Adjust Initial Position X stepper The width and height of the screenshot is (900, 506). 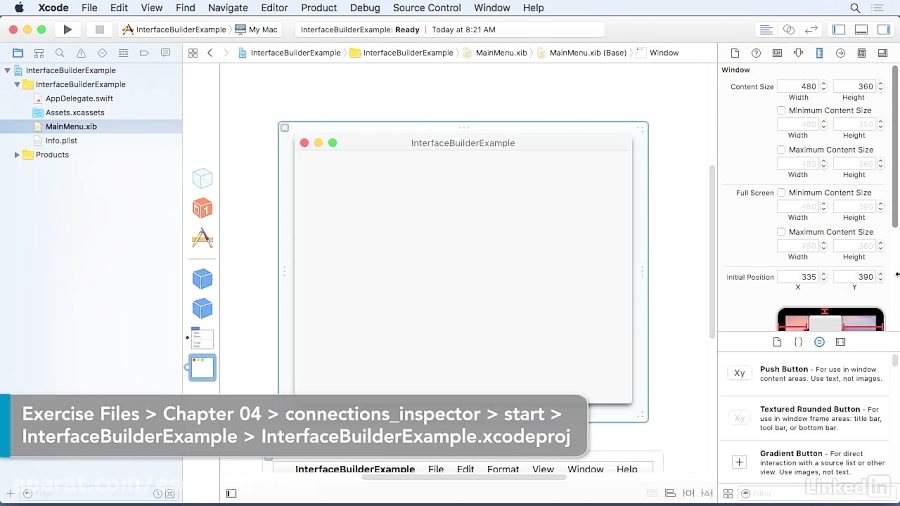(824, 277)
